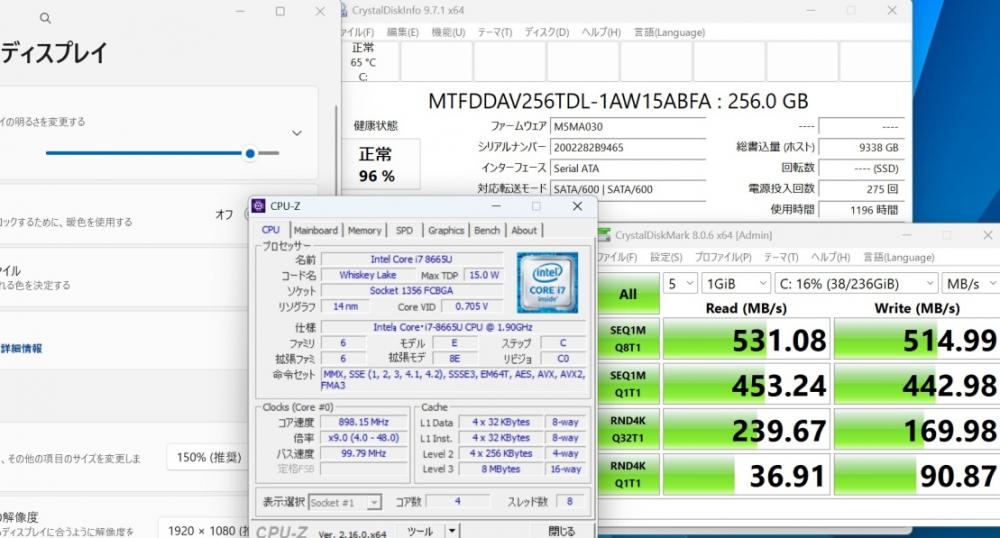Open 編集(E) menu in CrystalDiskInfo

point(403,32)
